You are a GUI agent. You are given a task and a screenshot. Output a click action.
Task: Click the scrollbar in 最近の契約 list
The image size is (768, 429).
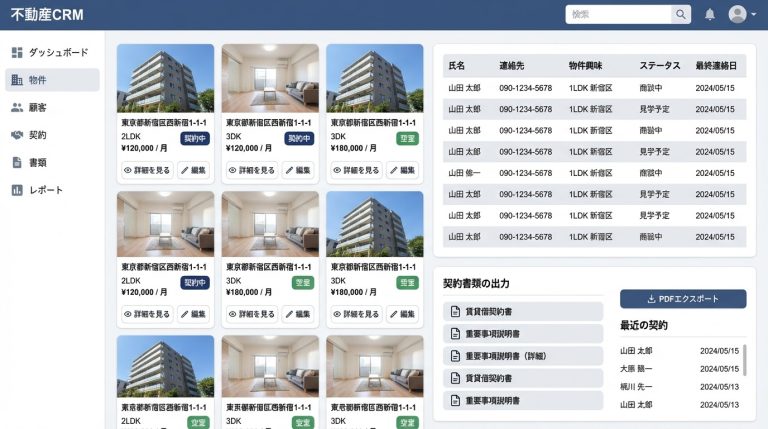(x=744, y=359)
